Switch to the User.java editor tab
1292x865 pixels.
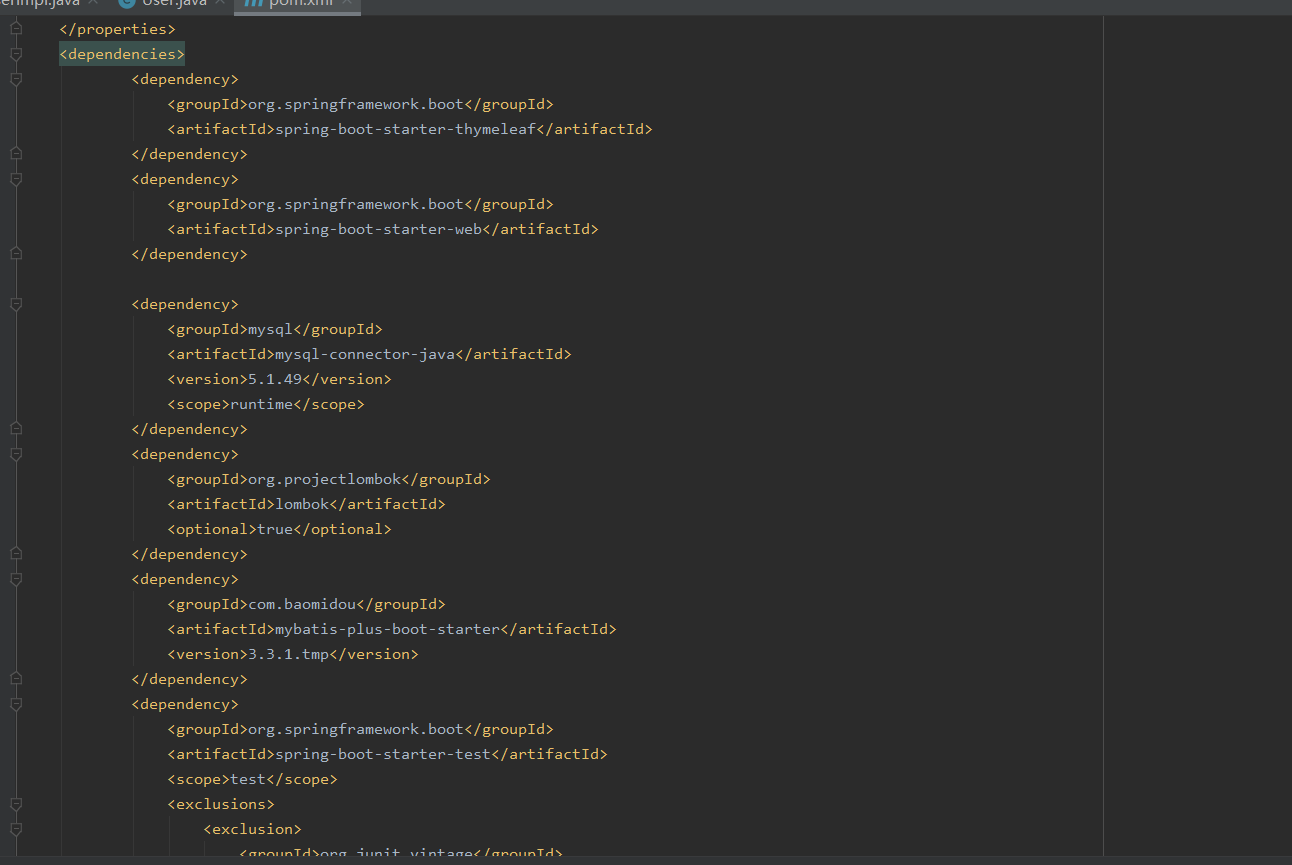coord(173,4)
